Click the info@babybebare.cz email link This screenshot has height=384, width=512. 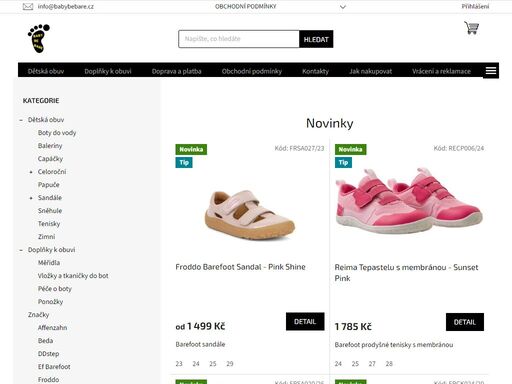click(66, 7)
